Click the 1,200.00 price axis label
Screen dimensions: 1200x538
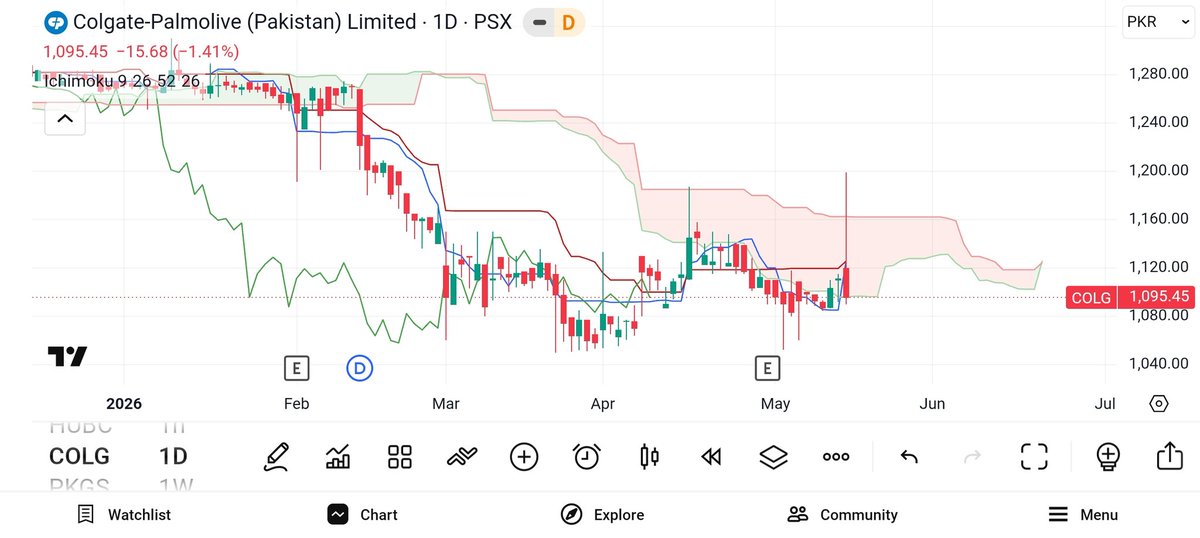point(1159,170)
